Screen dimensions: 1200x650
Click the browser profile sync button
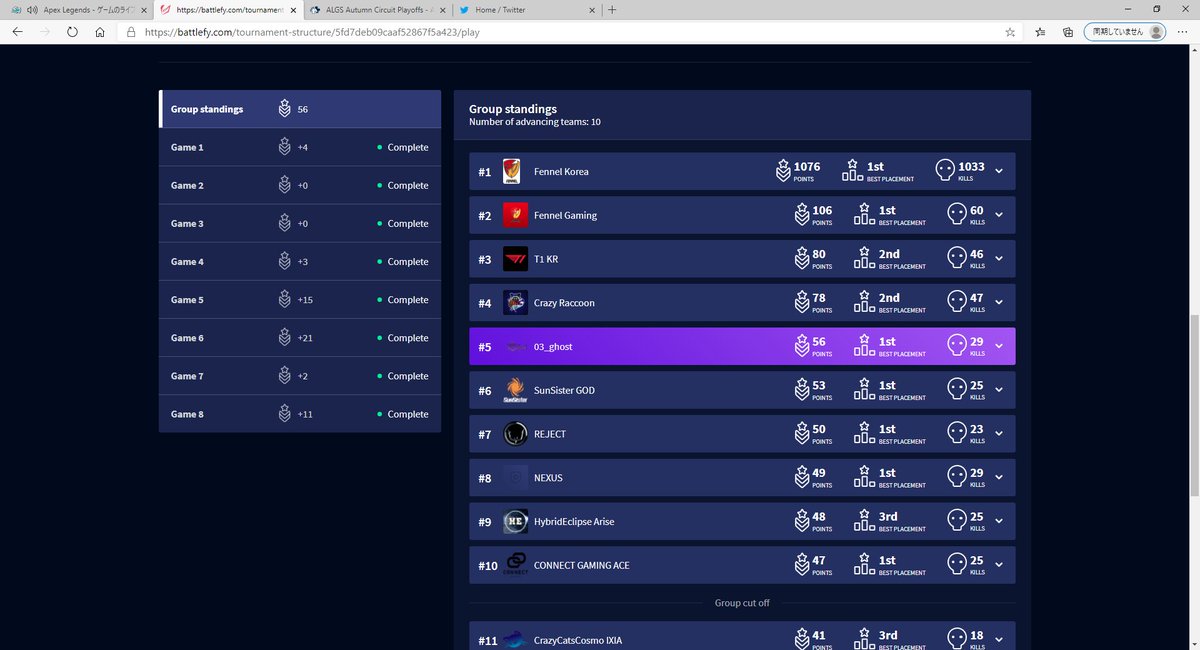point(1126,32)
